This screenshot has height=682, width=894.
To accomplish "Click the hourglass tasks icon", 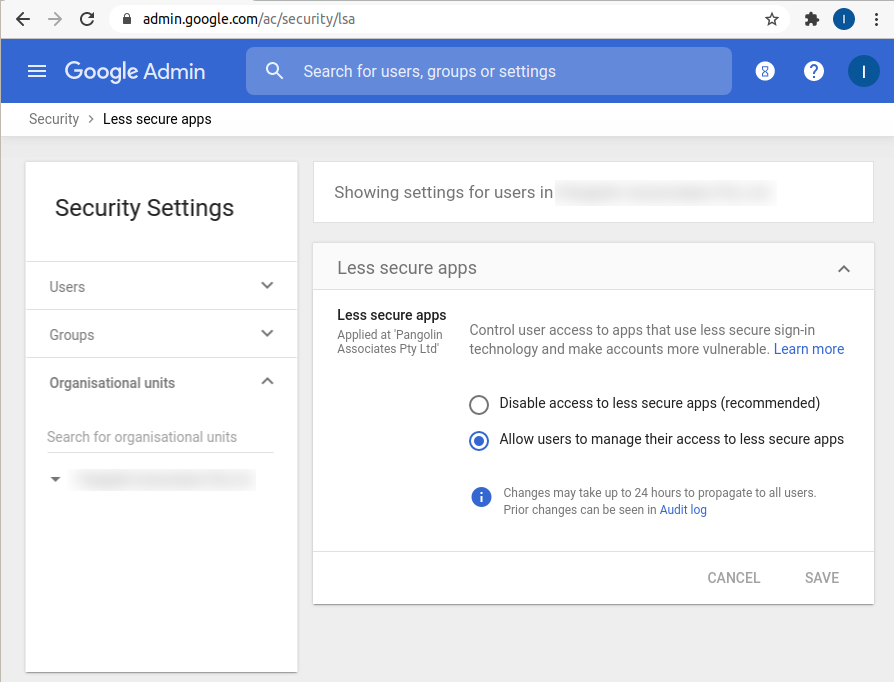I will coord(765,71).
